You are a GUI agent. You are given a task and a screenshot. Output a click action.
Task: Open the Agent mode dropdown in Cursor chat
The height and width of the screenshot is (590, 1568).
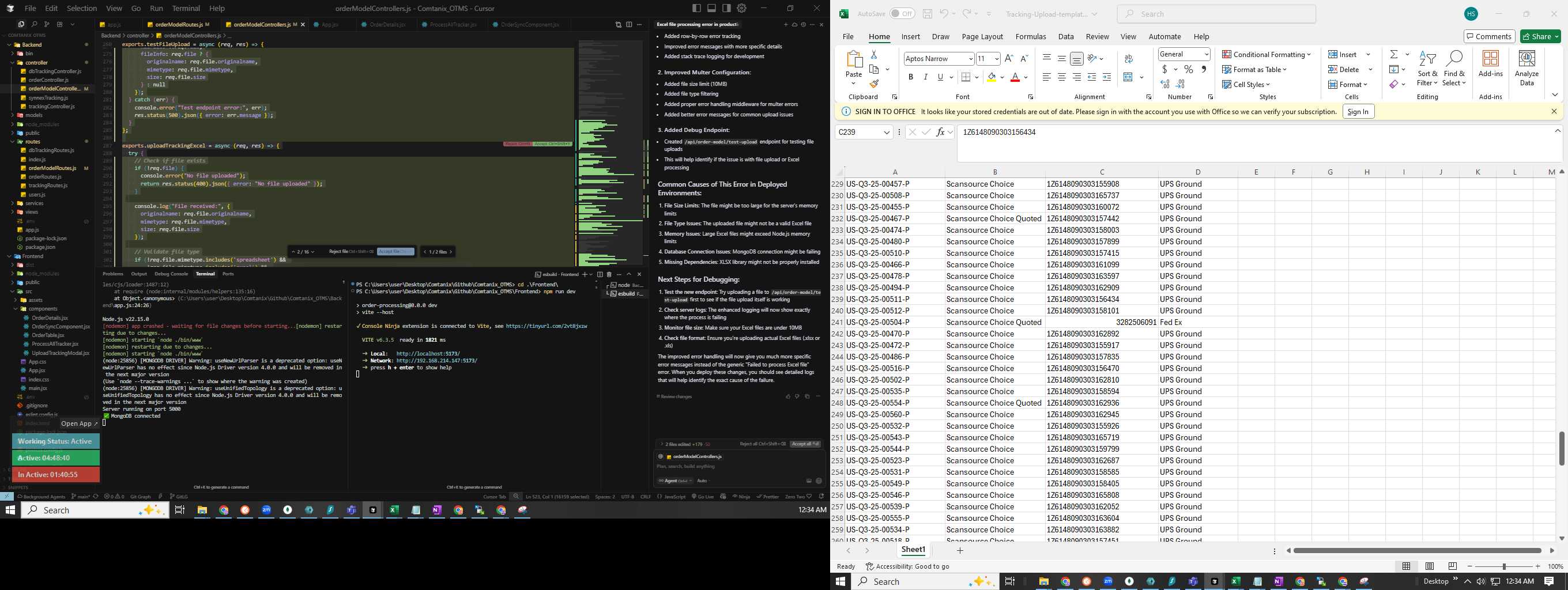tap(675, 481)
